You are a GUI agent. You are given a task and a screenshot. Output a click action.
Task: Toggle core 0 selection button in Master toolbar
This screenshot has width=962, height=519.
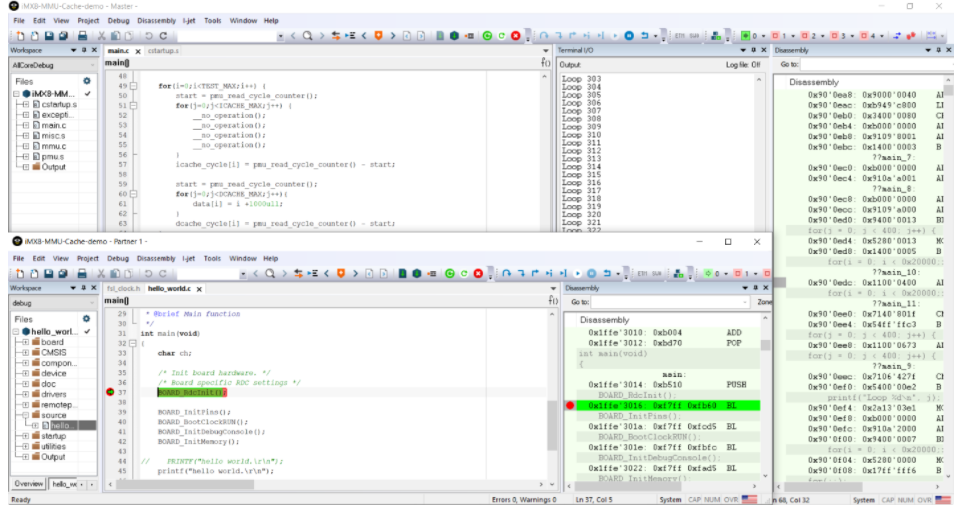tap(747, 36)
